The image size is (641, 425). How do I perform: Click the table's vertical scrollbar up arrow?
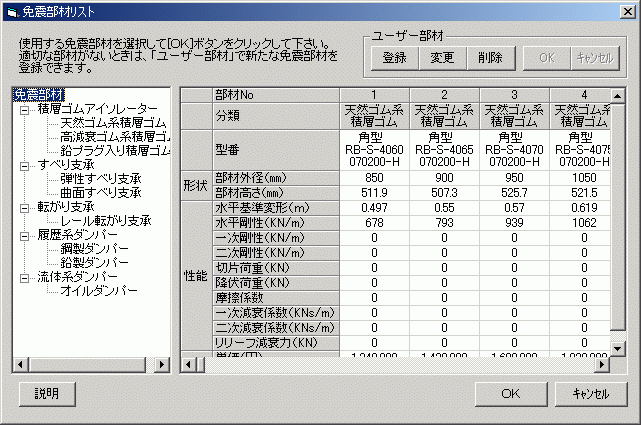617,96
